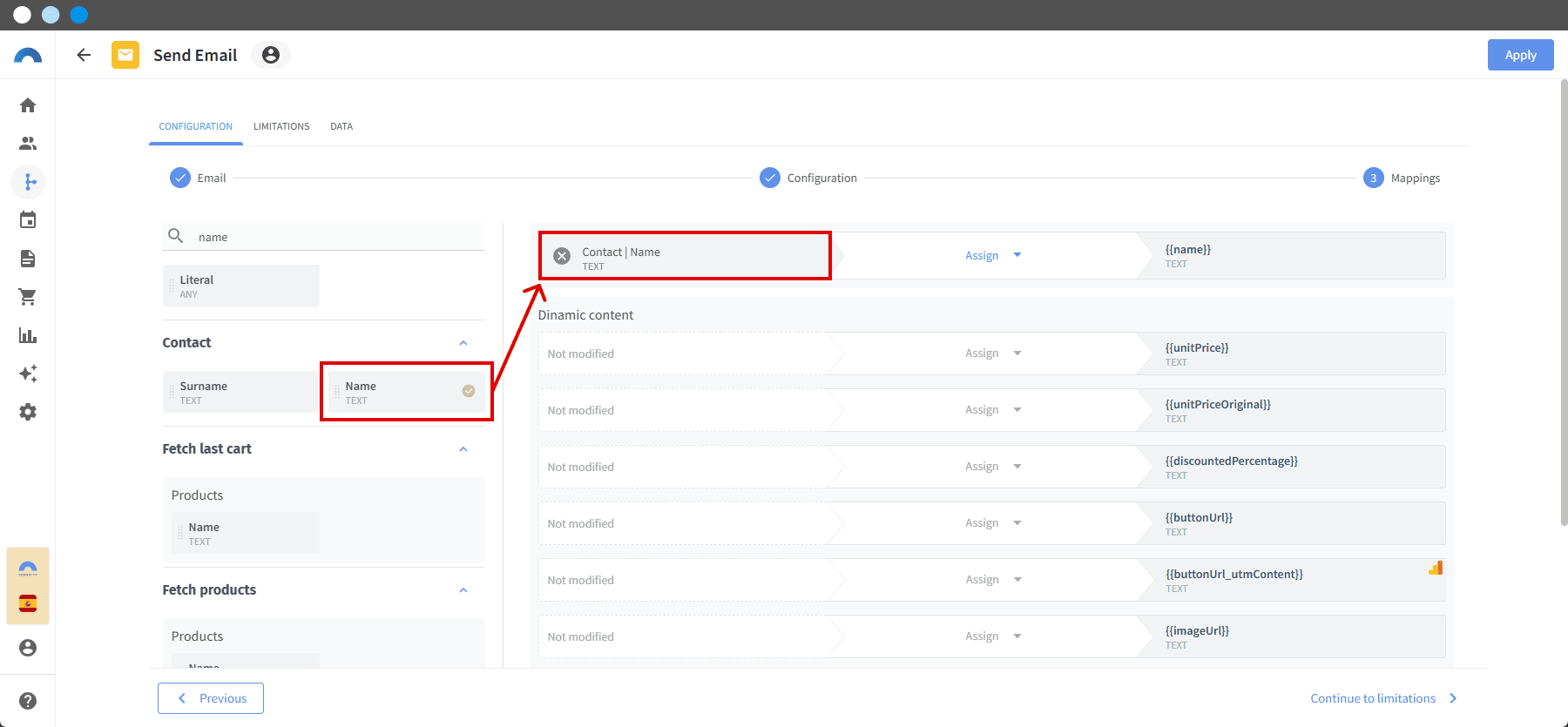Open the bar chart analytics icon
Screen dimensions: 1568x727
pos(28,335)
